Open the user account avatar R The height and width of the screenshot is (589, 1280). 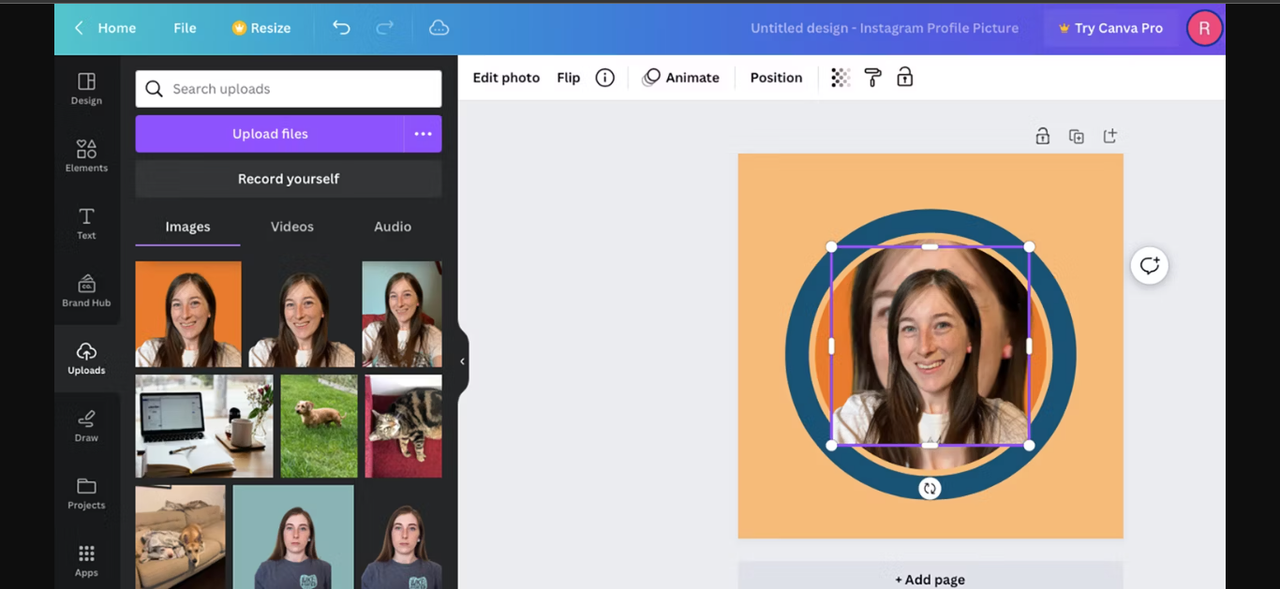pyautogui.click(x=1204, y=28)
